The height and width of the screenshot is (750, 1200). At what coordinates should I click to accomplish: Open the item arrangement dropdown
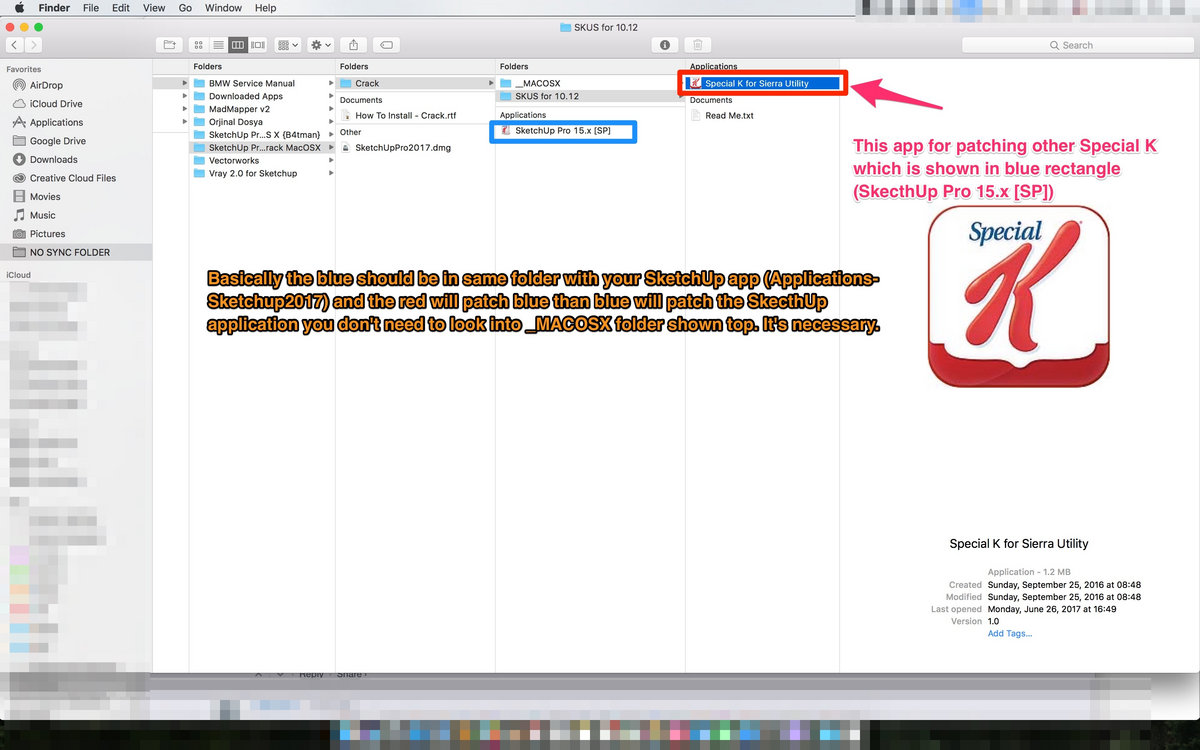click(288, 45)
